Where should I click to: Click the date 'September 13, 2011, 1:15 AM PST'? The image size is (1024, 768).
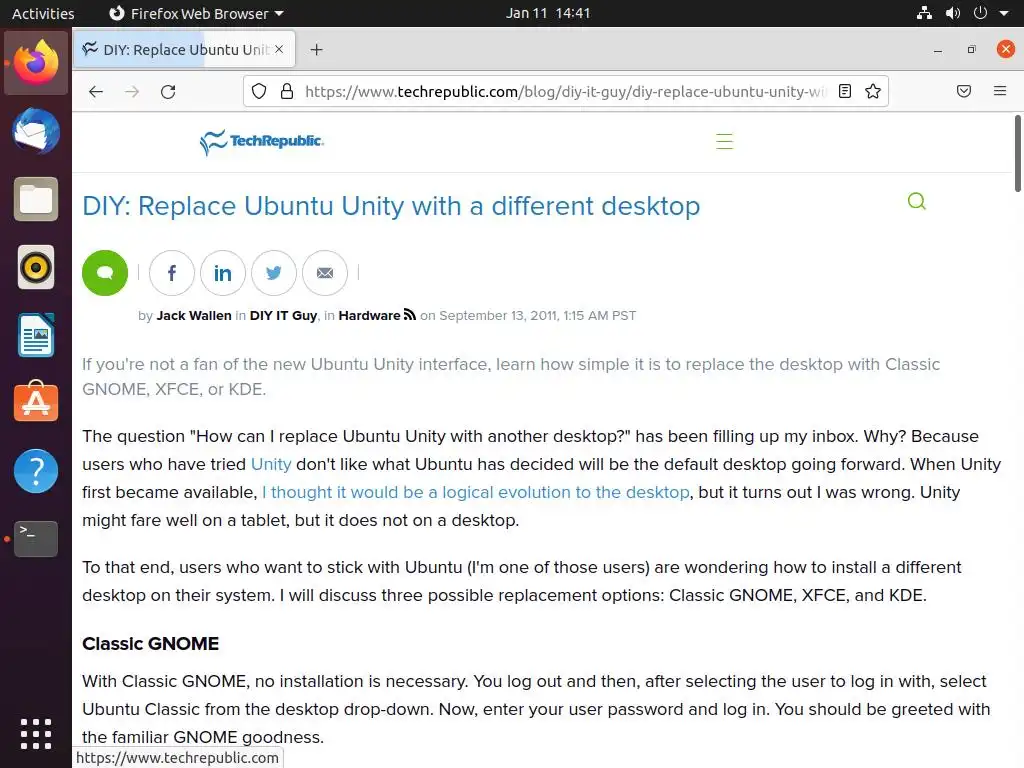(537, 315)
